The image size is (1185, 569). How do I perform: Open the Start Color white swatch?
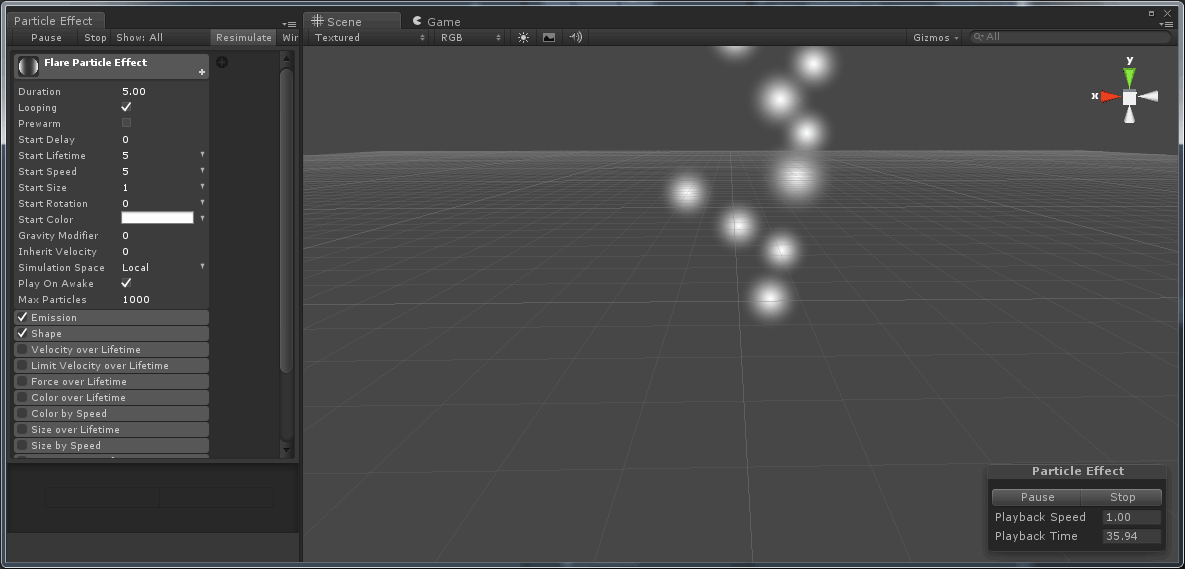[157, 218]
